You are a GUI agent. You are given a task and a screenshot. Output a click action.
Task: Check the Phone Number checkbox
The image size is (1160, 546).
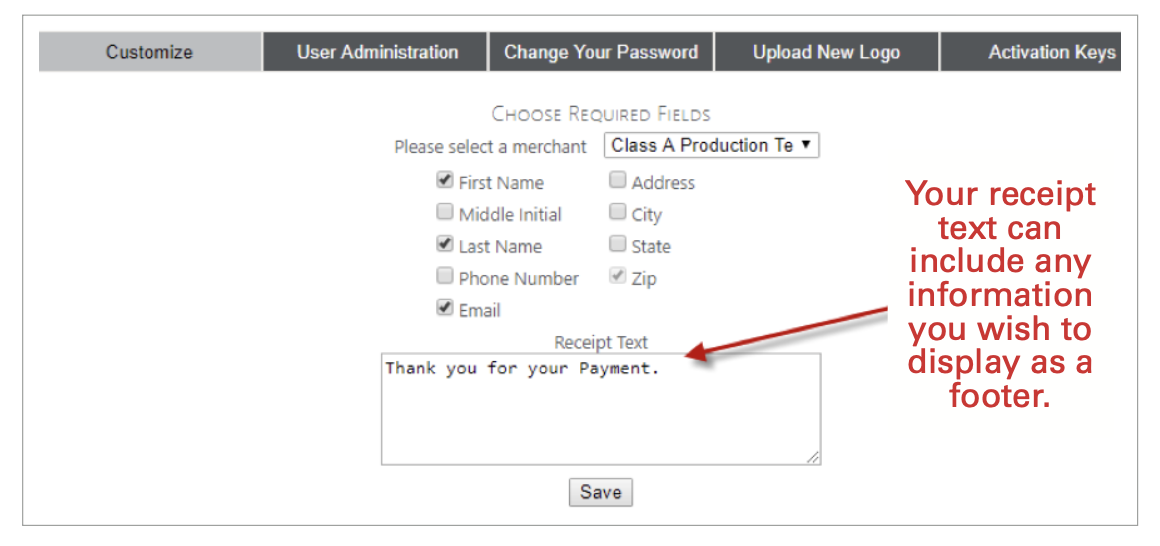click(x=445, y=277)
